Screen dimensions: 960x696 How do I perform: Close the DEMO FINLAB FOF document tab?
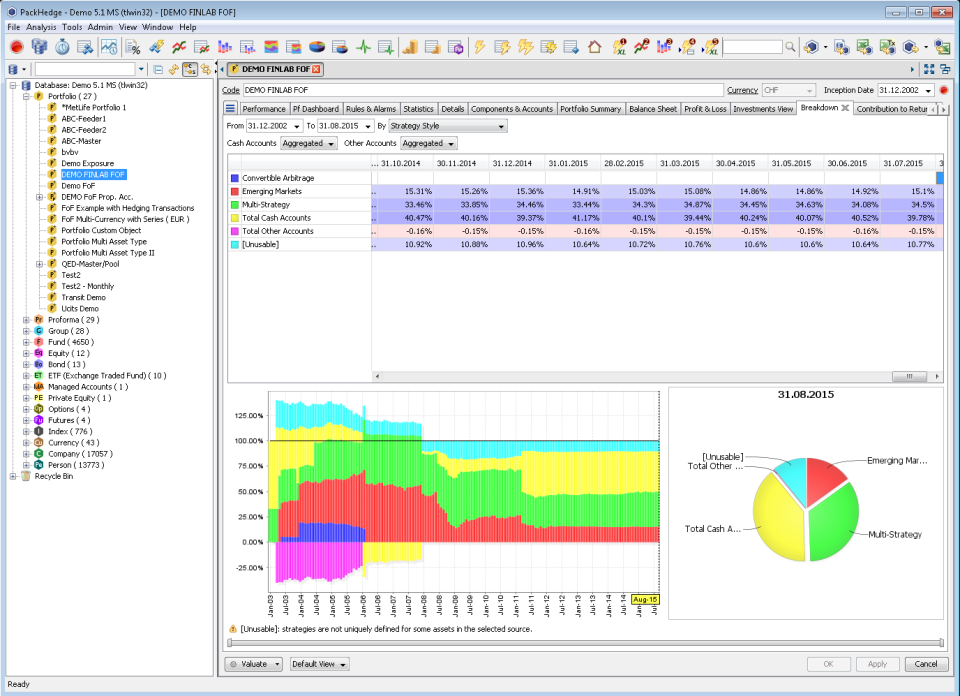pyautogui.click(x=316, y=69)
